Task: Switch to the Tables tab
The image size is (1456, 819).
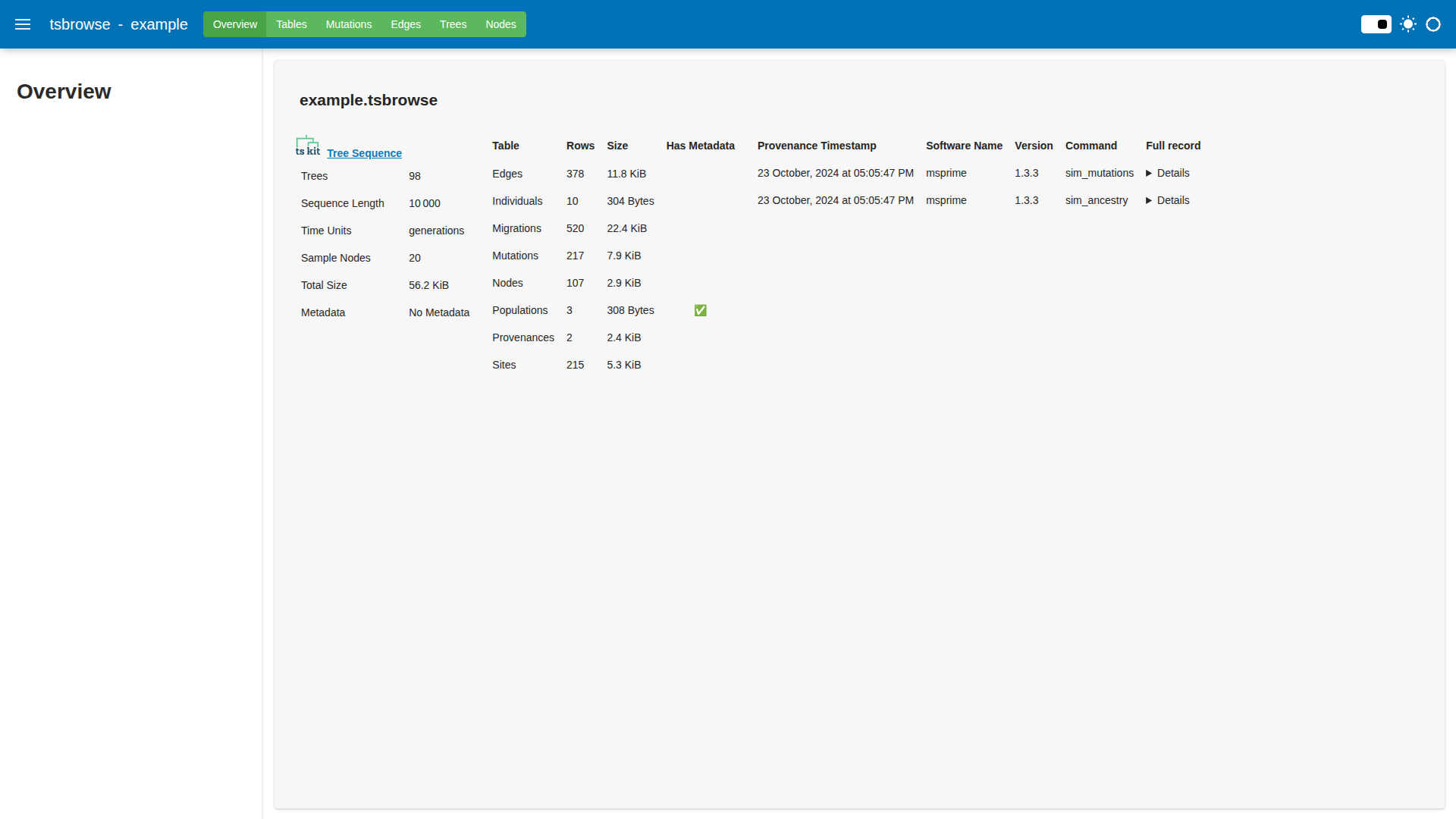Action: (291, 24)
